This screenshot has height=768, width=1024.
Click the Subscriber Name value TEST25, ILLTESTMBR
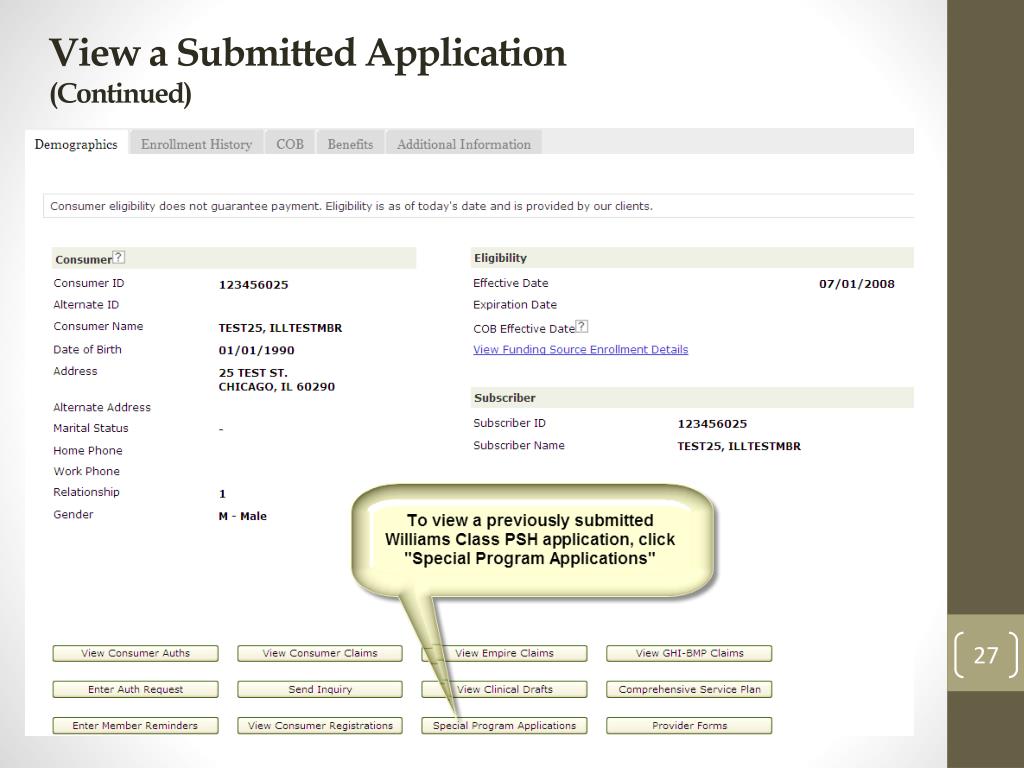(x=739, y=446)
